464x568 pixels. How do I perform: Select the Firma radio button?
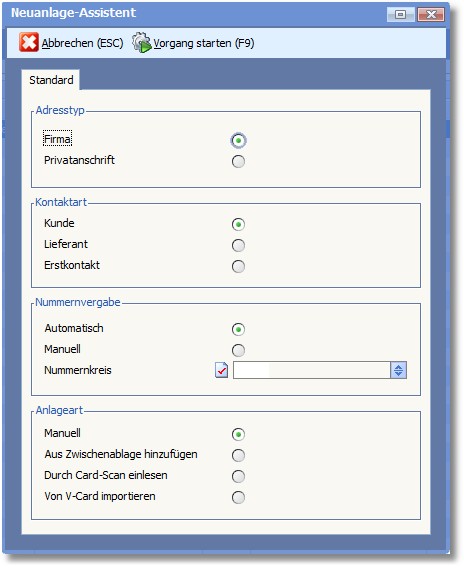(x=238, y=141)
